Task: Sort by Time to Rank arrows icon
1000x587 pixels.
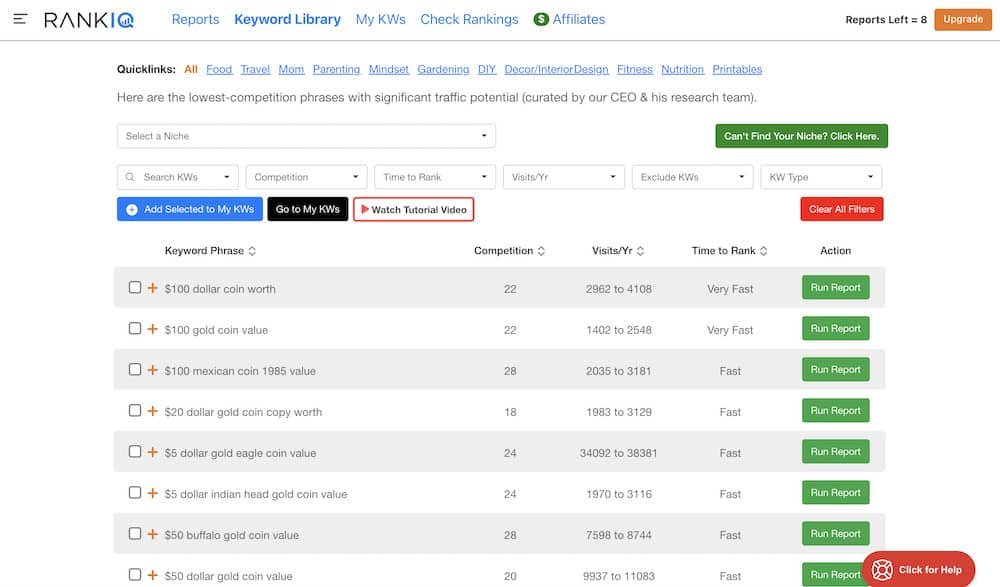Action: point(763,251)
